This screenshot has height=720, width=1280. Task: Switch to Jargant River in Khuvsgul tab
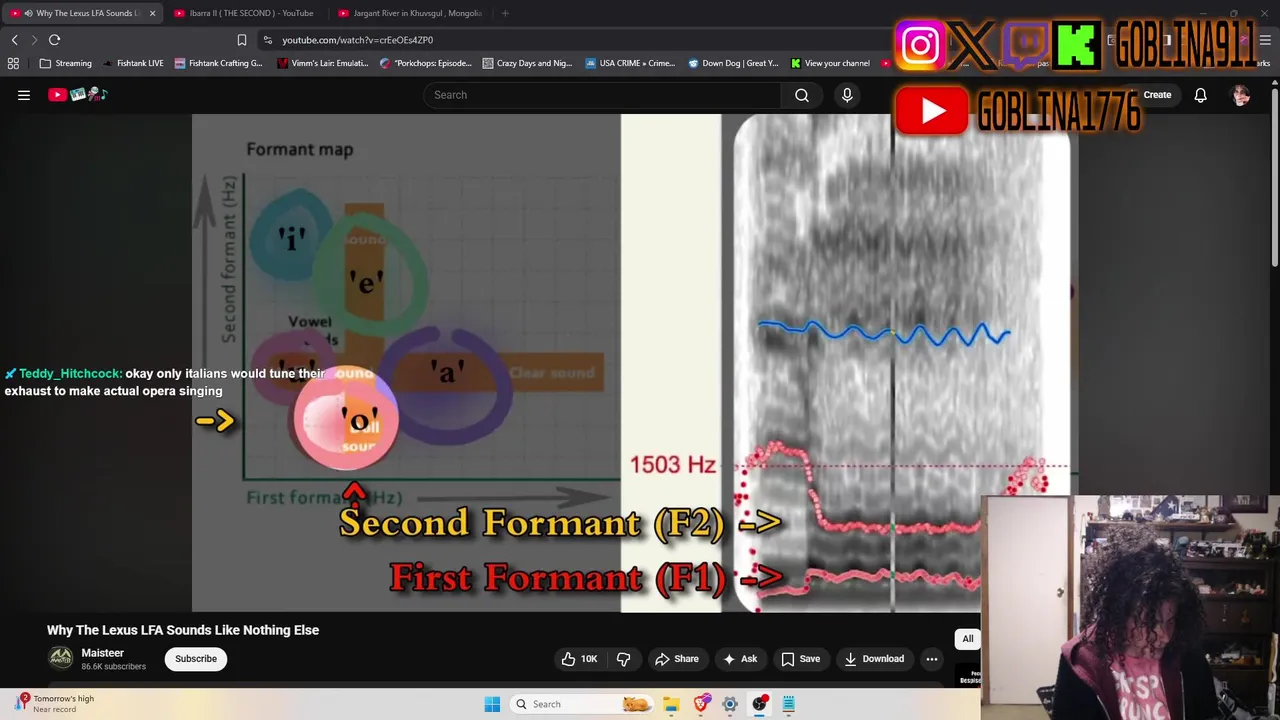(410, 13)
